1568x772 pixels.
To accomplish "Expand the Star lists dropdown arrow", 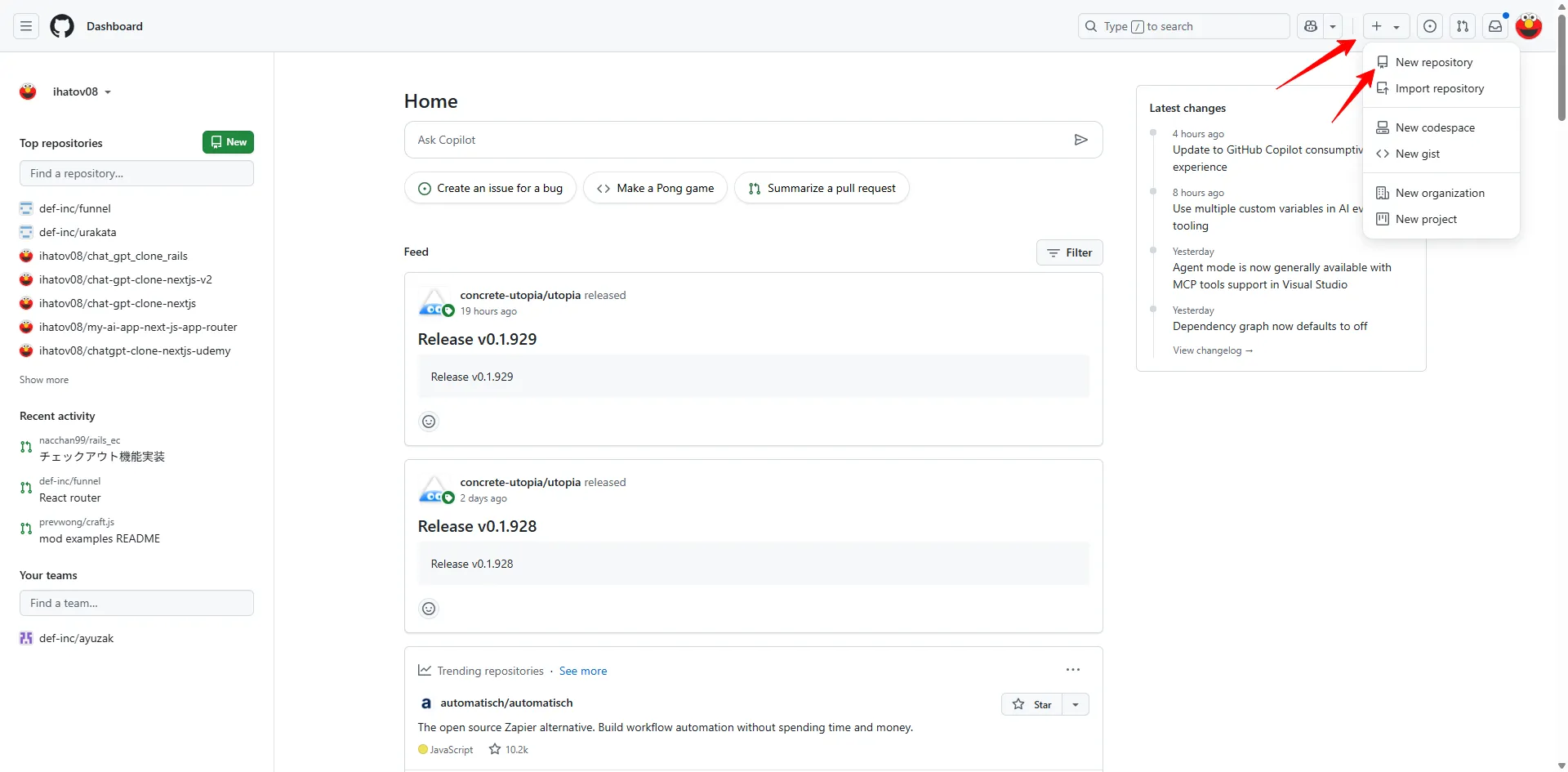I will (1076, 704).
